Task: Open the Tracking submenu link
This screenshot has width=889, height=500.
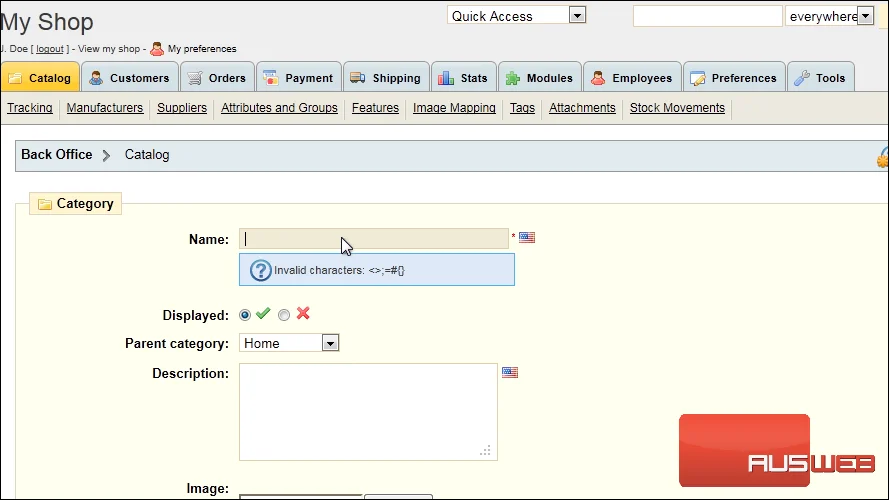Action: [29, 108]
